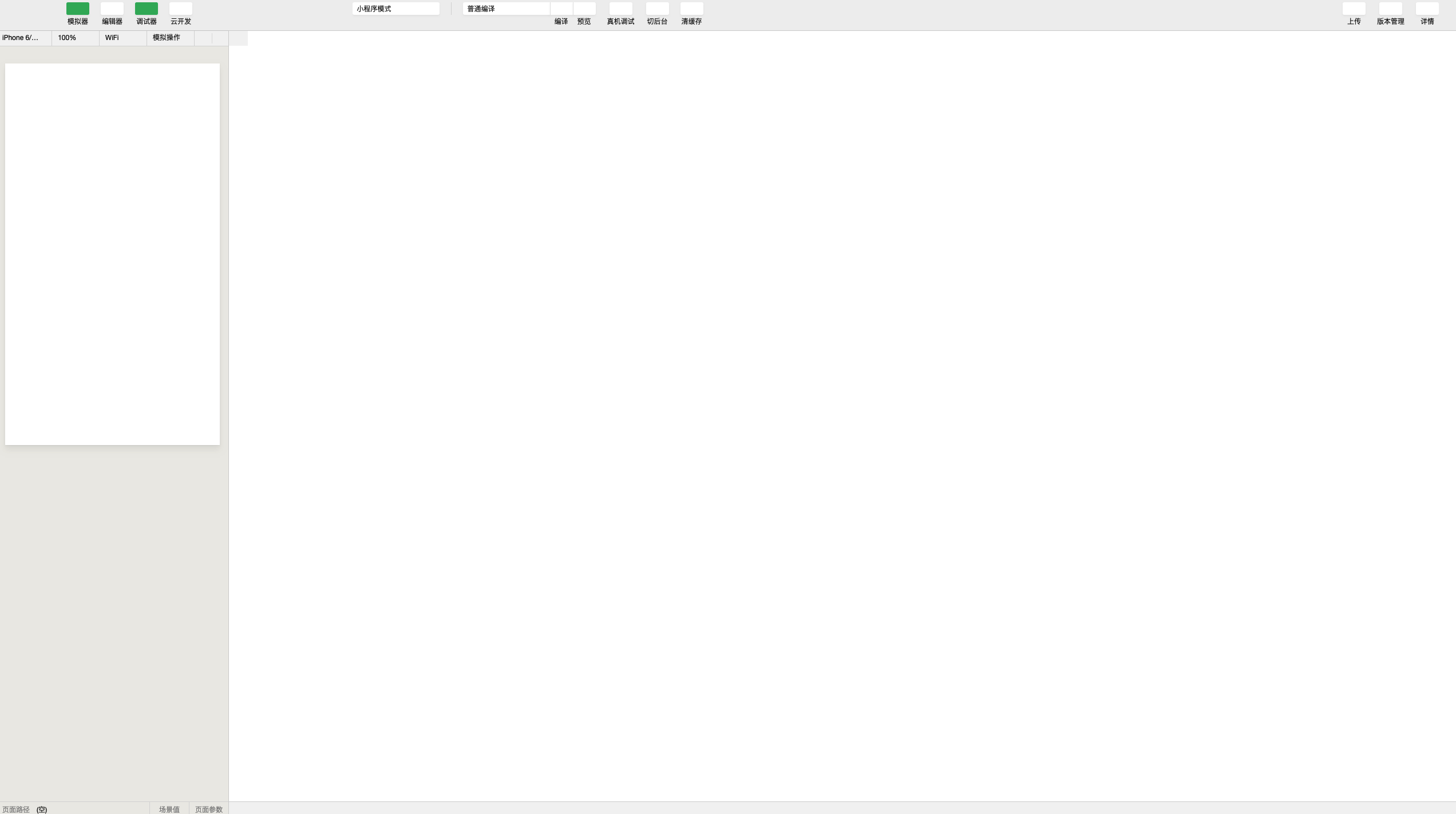
Task: Click the (空) empty page path value
Action: pyautogui.click(x=42, y=809)
